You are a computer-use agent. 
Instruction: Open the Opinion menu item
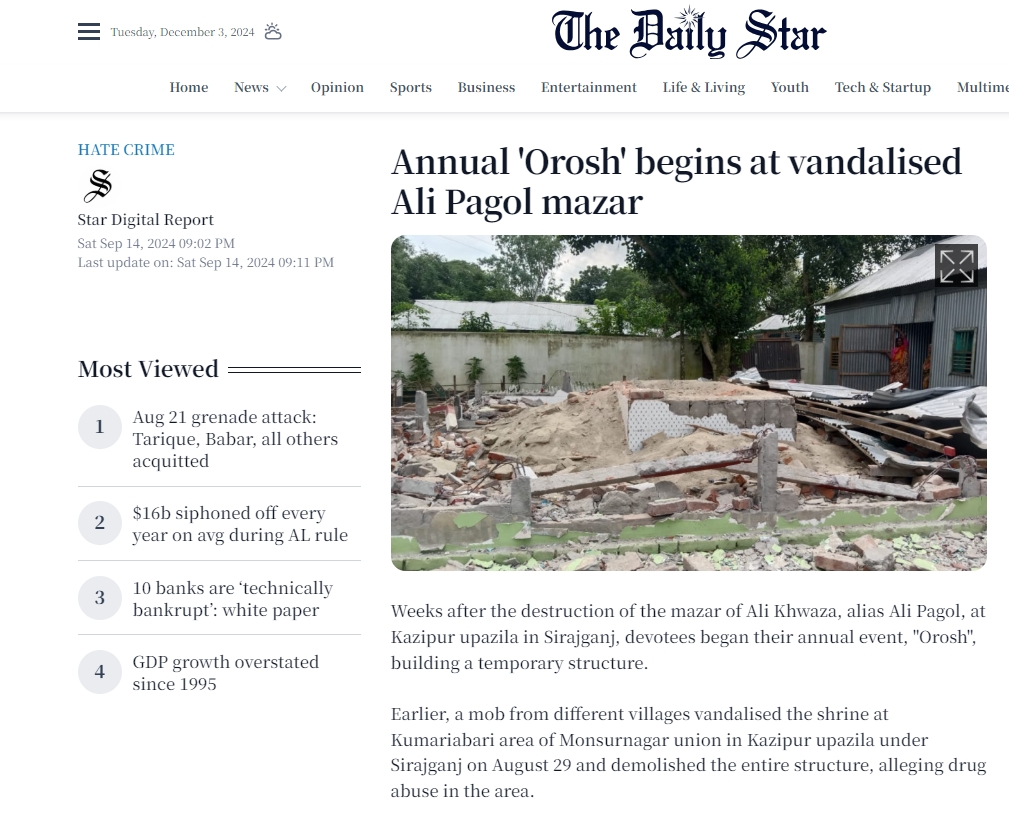pyautogui.click(x=337, y=88)
